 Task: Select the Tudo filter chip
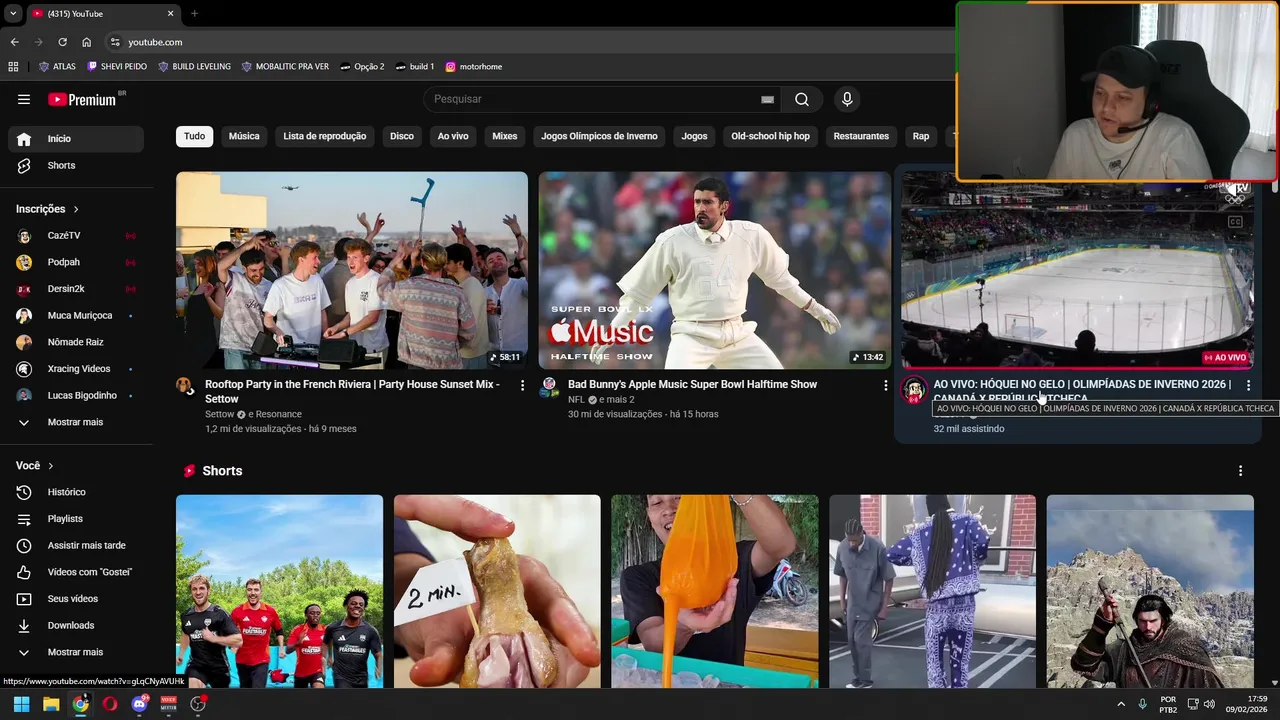[x=194, y=136]
